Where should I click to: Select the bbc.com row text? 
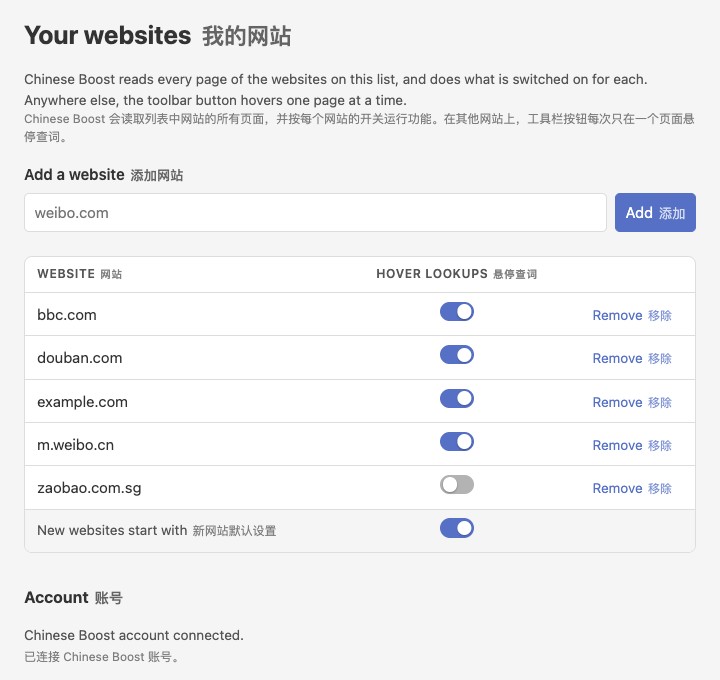click(67, 315)
